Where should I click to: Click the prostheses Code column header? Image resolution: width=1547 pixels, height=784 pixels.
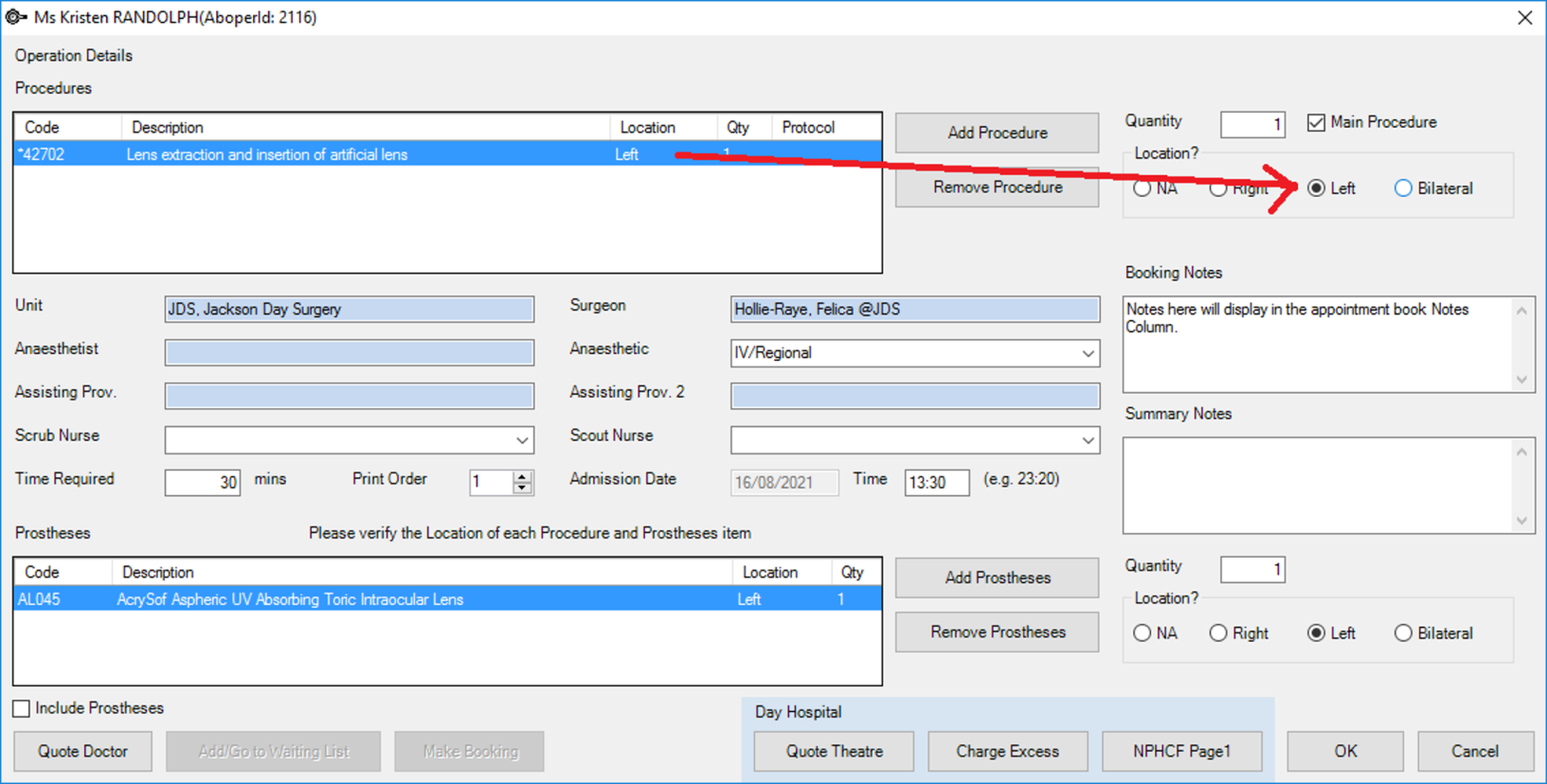[63, 573]
